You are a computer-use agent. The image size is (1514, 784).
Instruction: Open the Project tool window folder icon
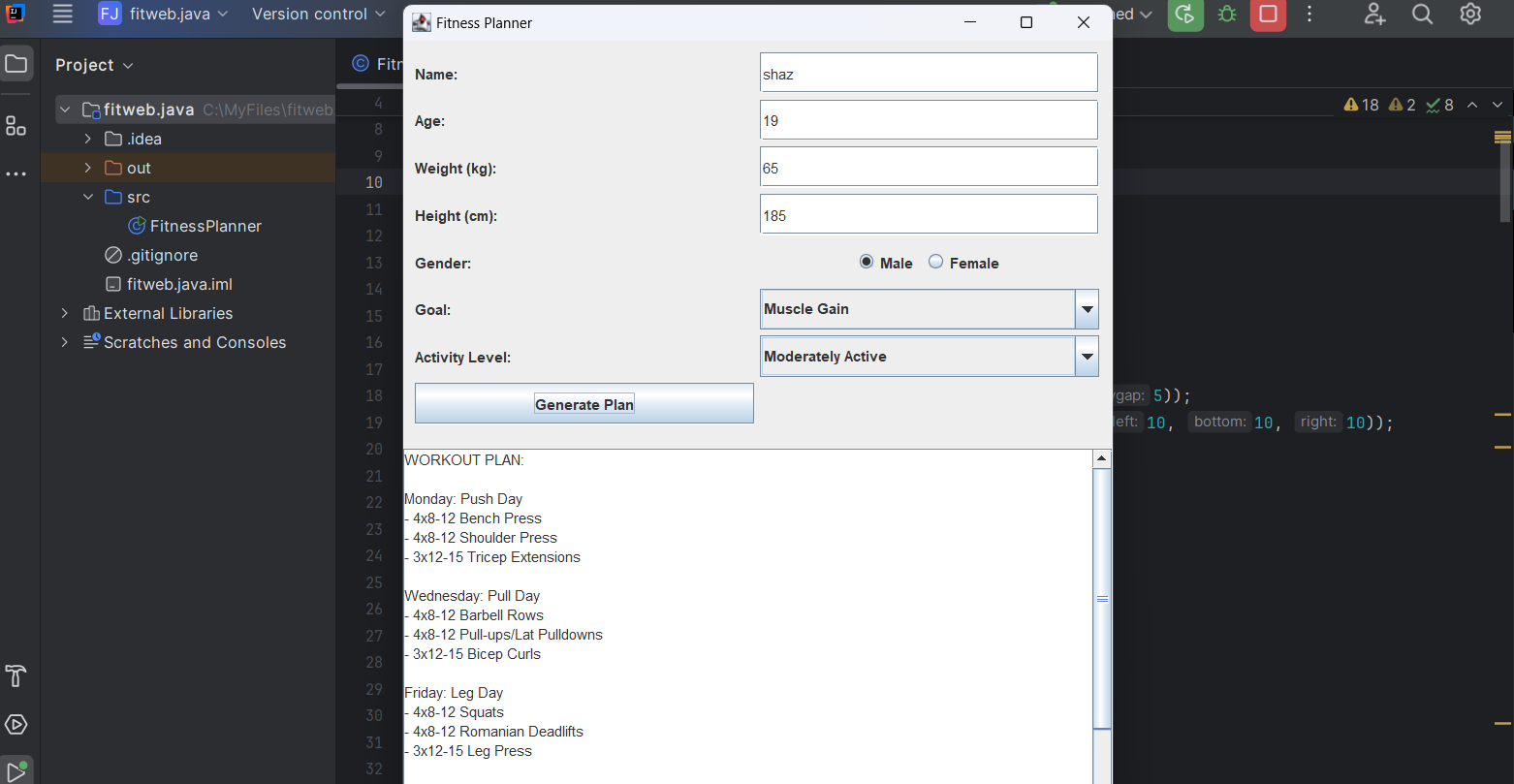click(16, 65)
